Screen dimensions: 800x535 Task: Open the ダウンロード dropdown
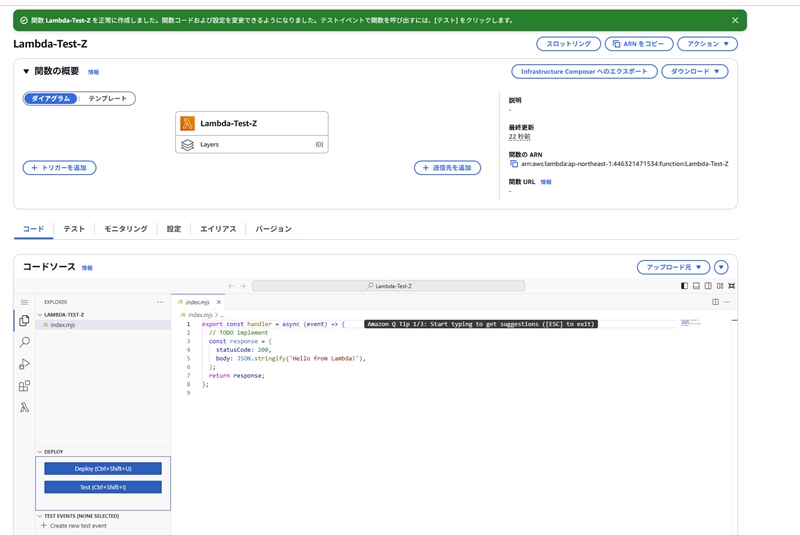pos(694,71)
